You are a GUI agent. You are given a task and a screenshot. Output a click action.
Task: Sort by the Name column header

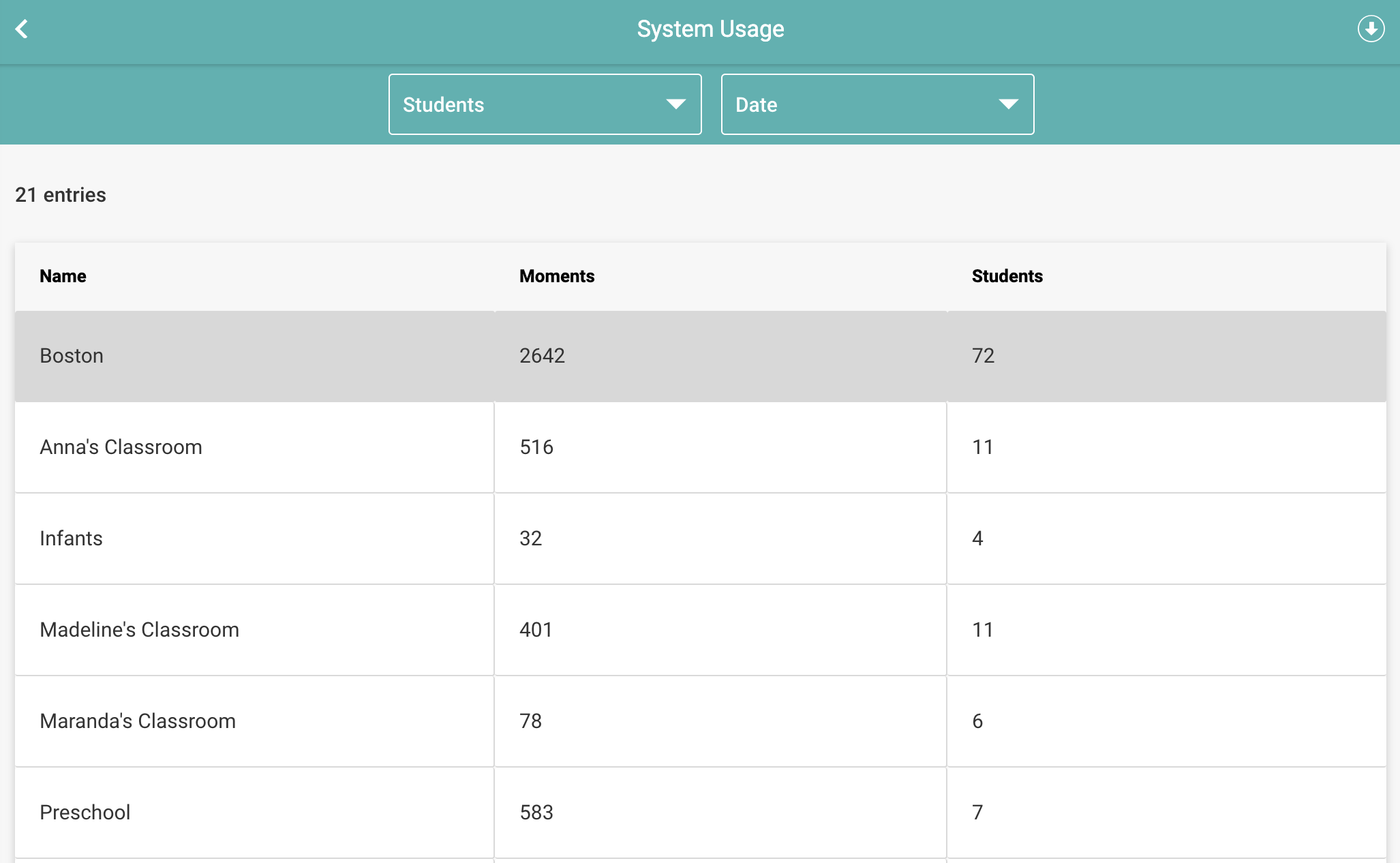pos(63,276)
